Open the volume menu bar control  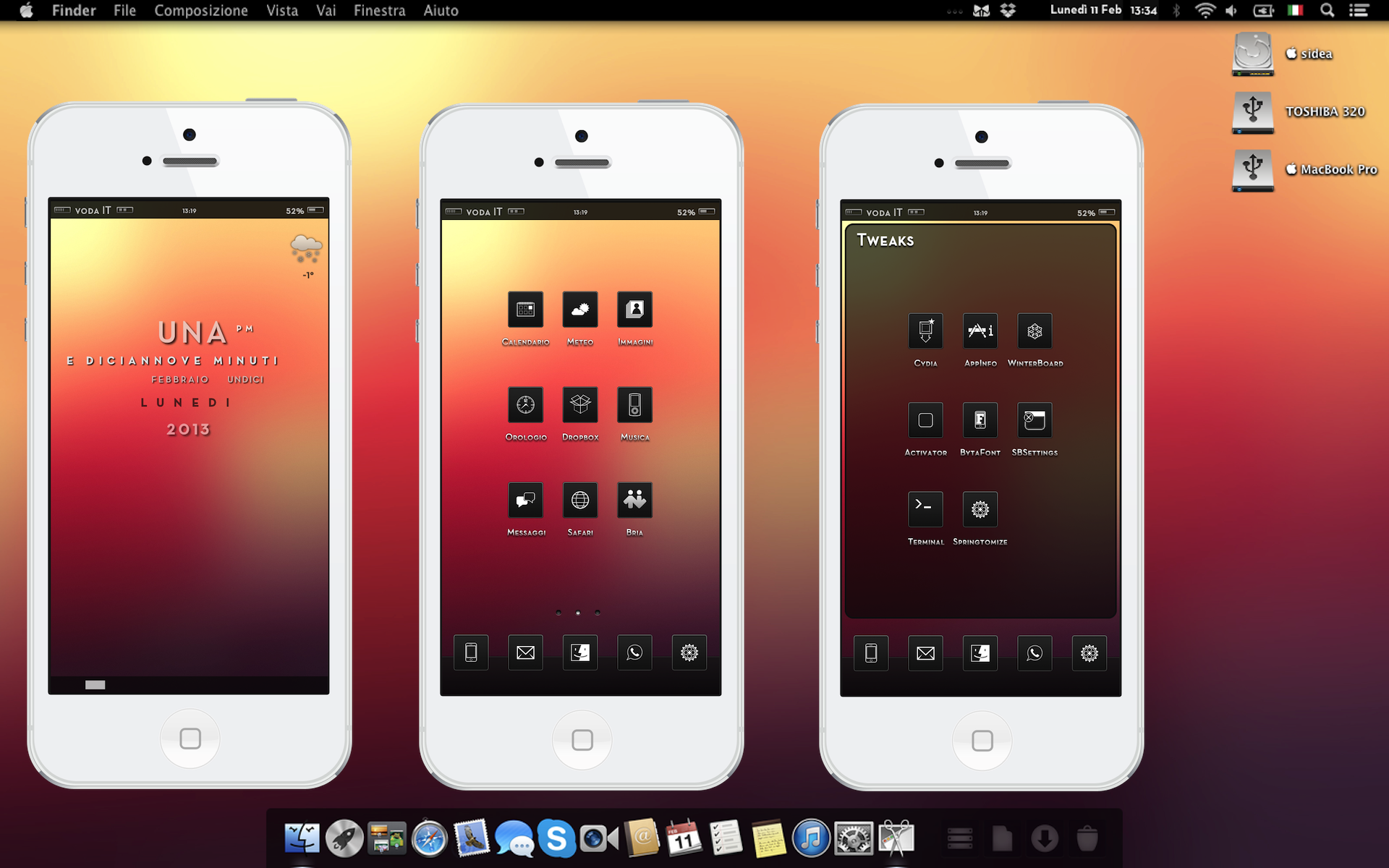[x=1231, y=10]
